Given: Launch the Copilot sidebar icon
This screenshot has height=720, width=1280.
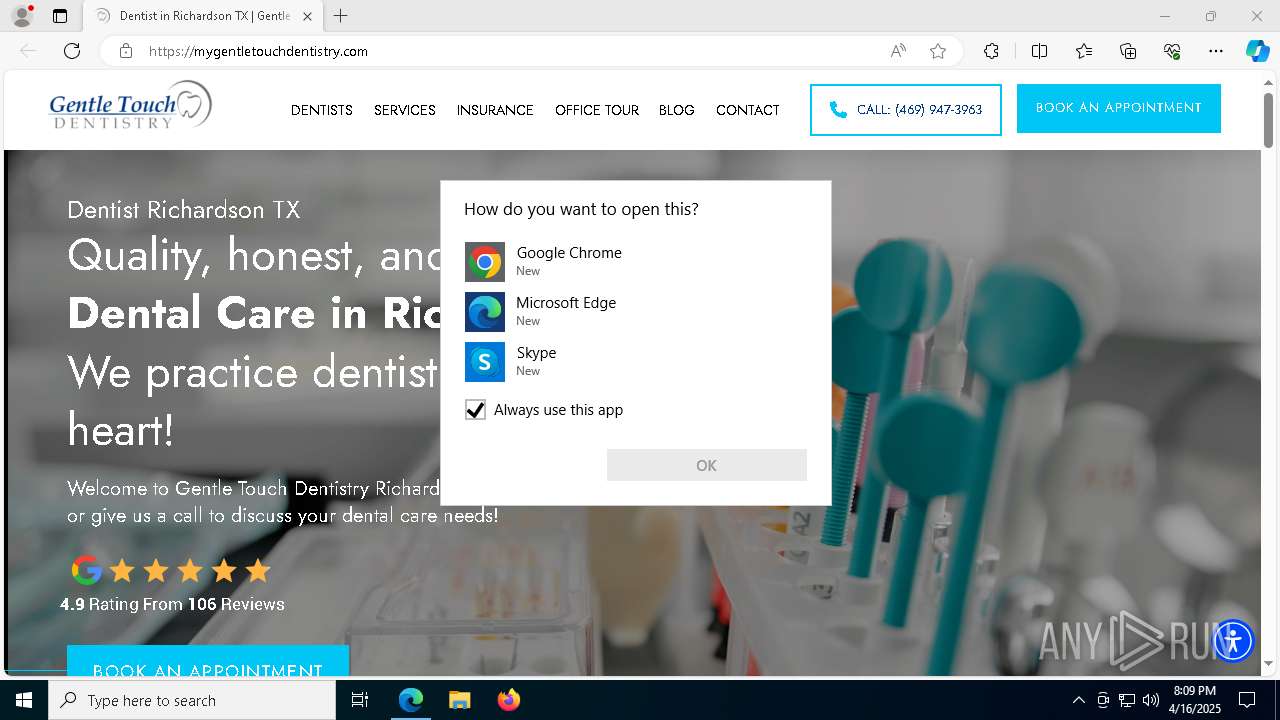Looking at the screenshot, I should 1257,51.
